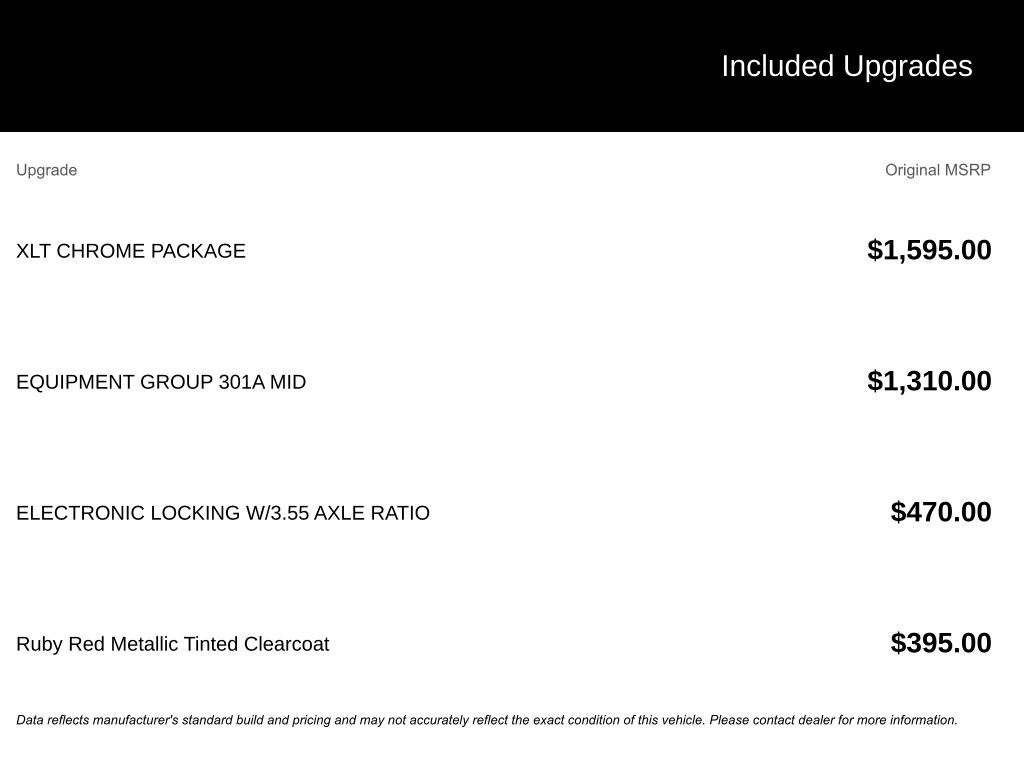1024x768 pixels.
Task: Select the ELECTRONIC LOCKING W/3.55 AXLE RATIO label
Action: click(x=223, y=513)
